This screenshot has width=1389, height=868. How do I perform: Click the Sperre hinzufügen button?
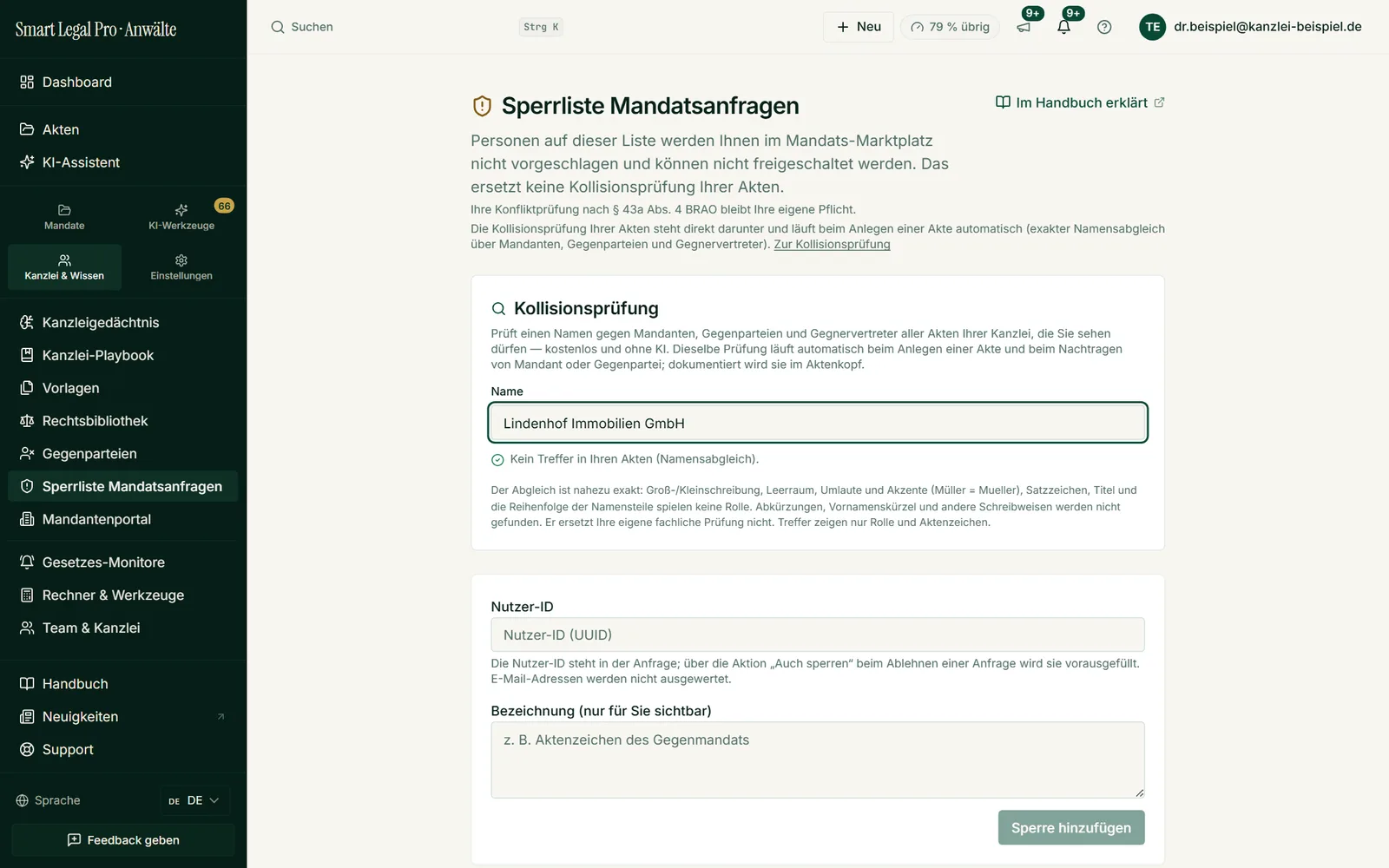(1071, 828)
